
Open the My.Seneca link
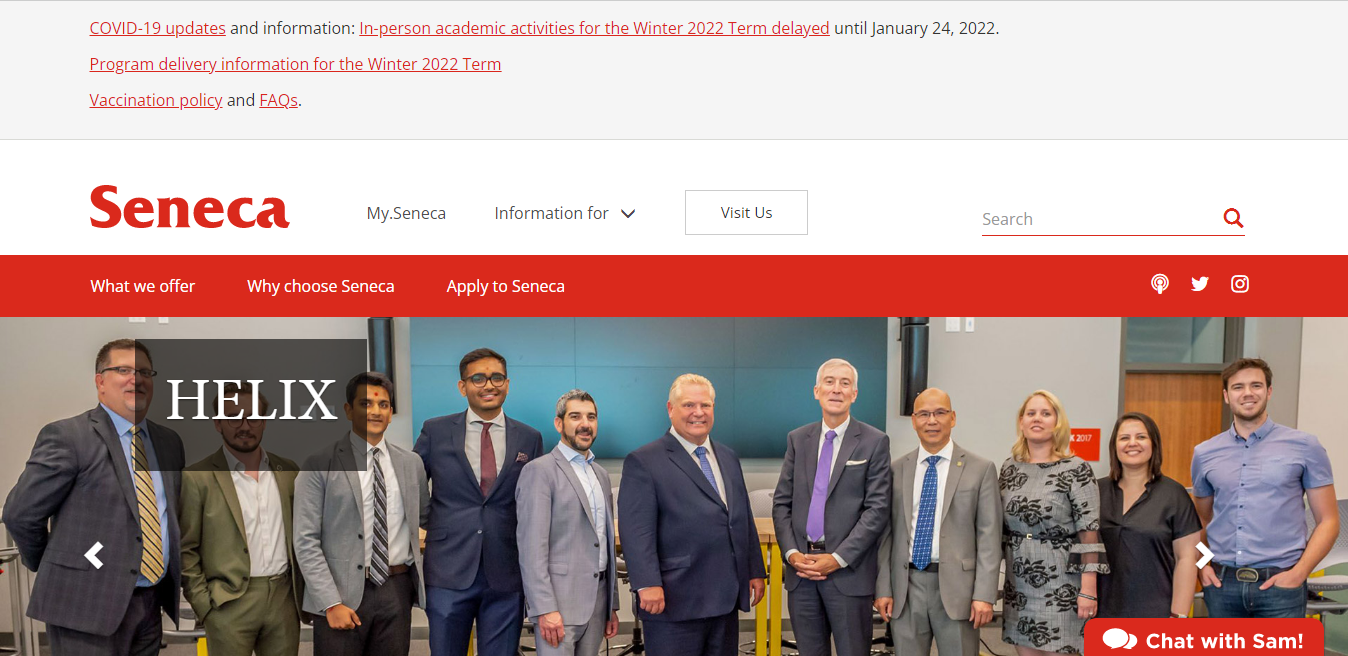tap(406, 213)
